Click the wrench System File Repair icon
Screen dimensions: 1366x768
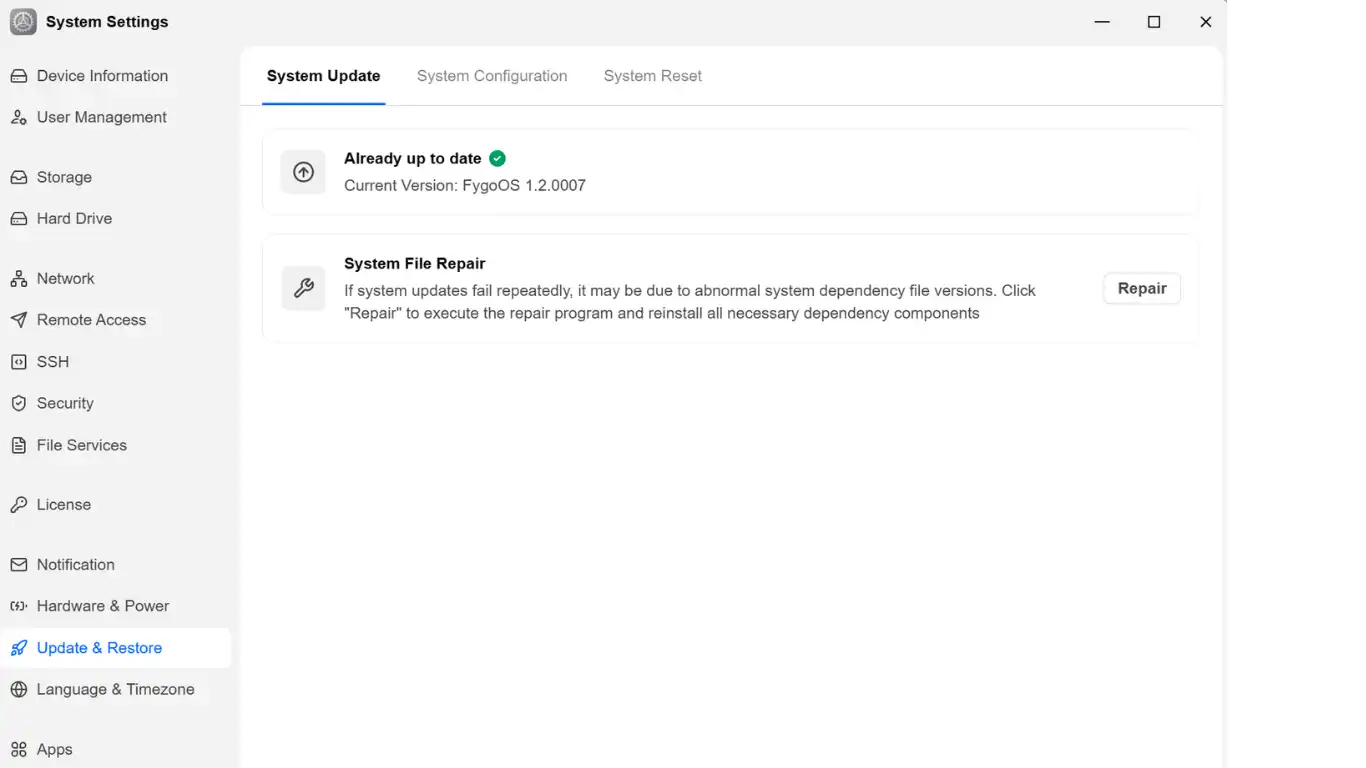303,288
